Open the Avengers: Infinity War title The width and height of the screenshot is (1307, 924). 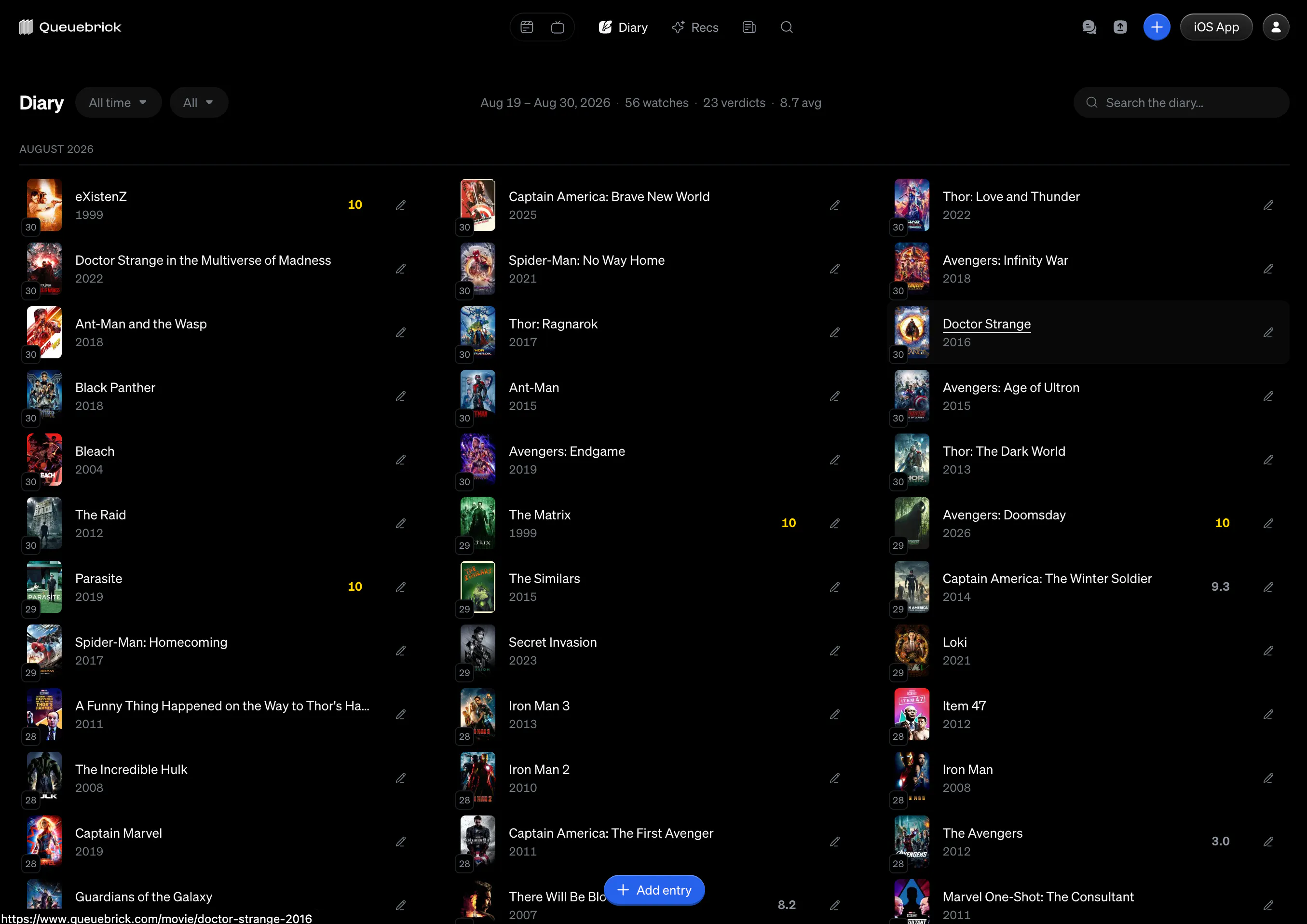coord(1005,260)
